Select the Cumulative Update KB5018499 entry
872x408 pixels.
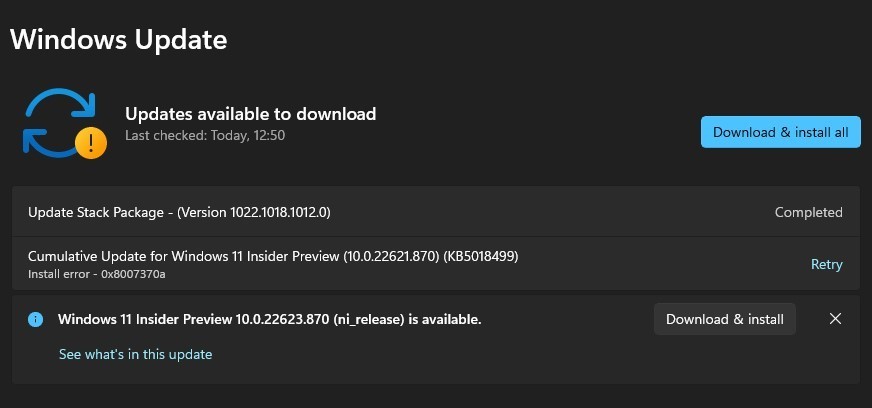click(x=436, y=263)
